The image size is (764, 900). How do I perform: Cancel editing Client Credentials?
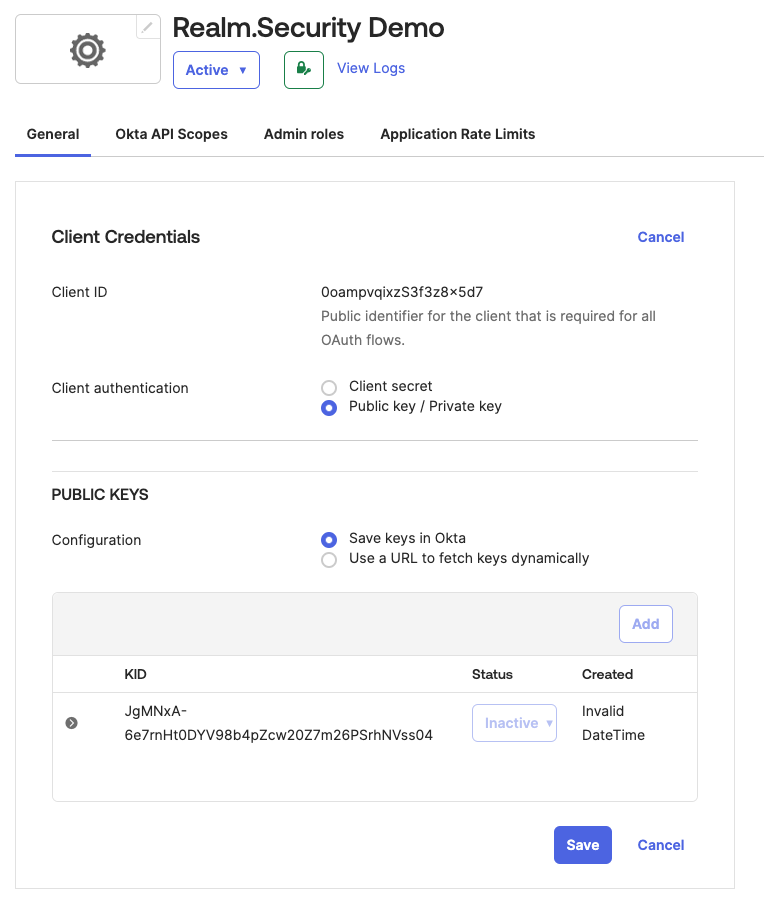pos(660,237)
